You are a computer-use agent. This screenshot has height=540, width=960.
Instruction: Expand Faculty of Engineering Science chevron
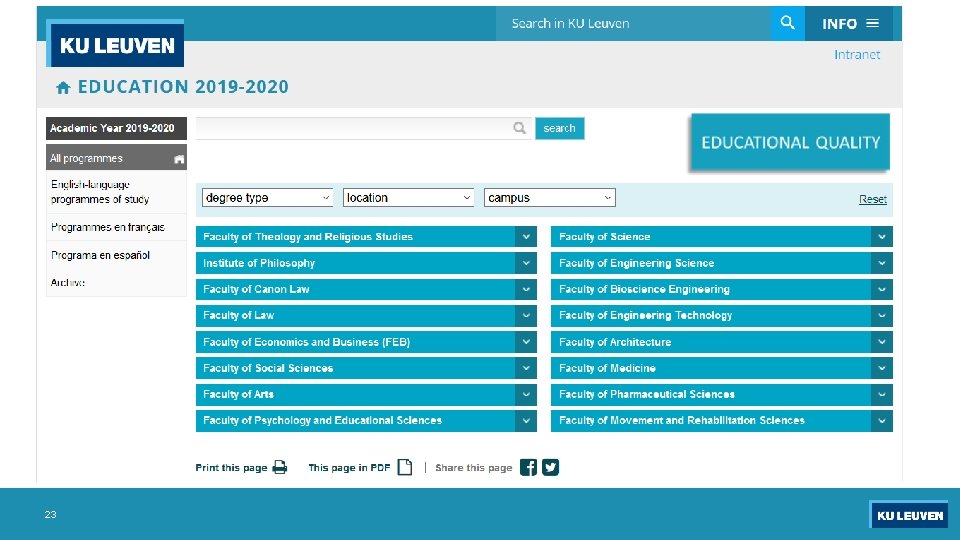point(882,263)
